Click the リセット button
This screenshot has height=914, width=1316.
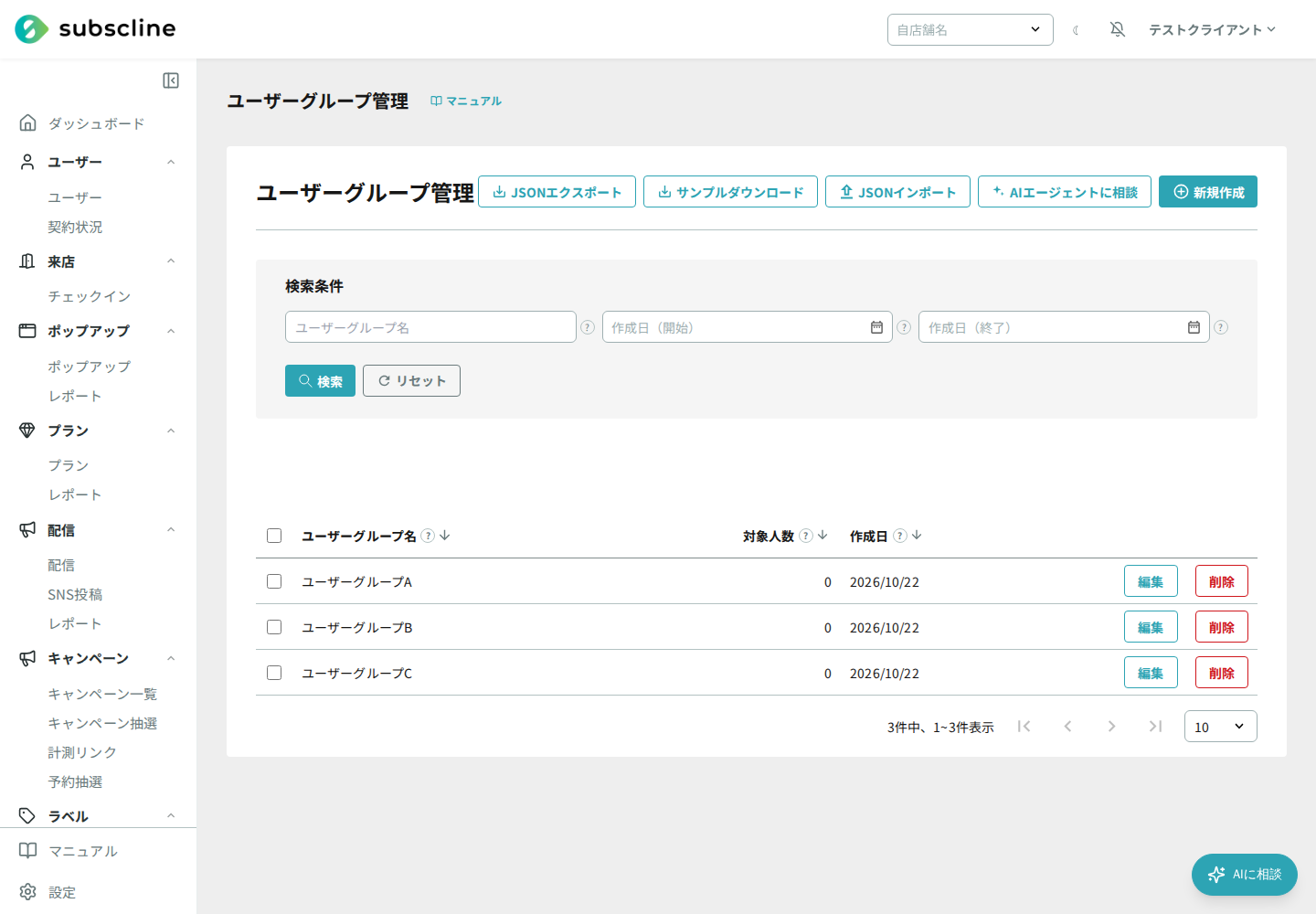411,381
